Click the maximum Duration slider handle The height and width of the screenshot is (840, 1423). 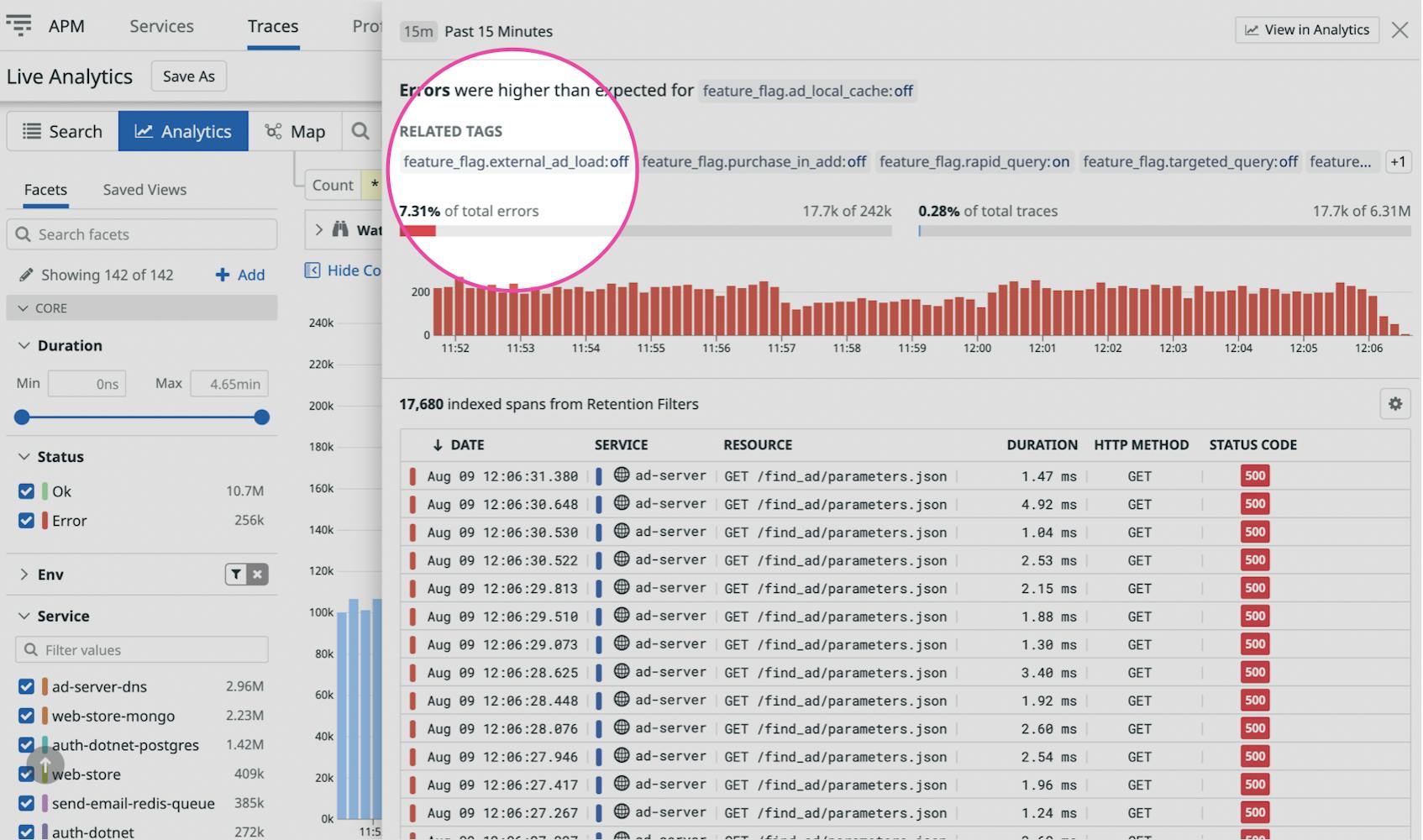[261, 417]
